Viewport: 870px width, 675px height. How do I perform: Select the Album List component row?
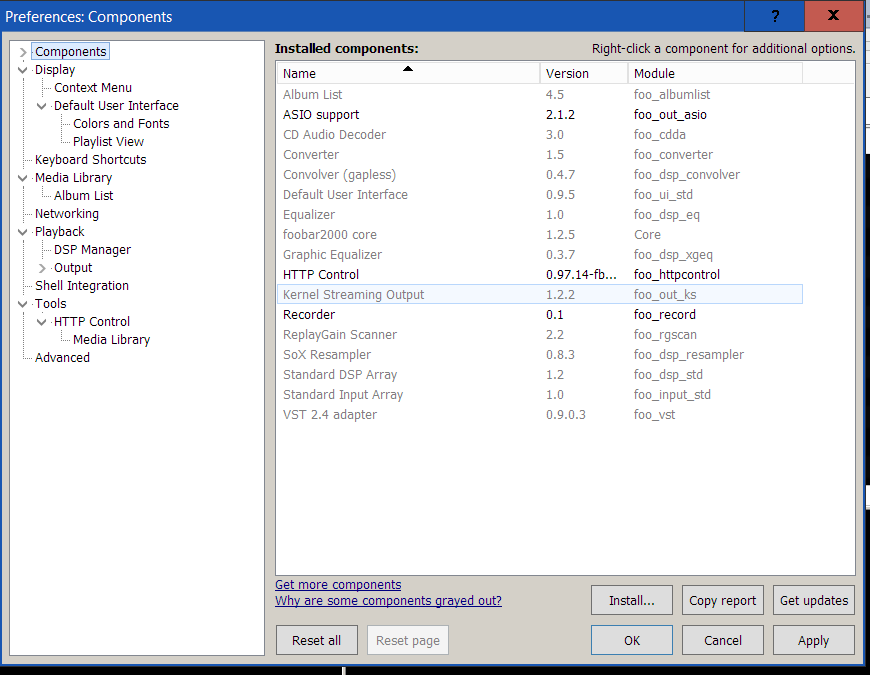point(540,95)
